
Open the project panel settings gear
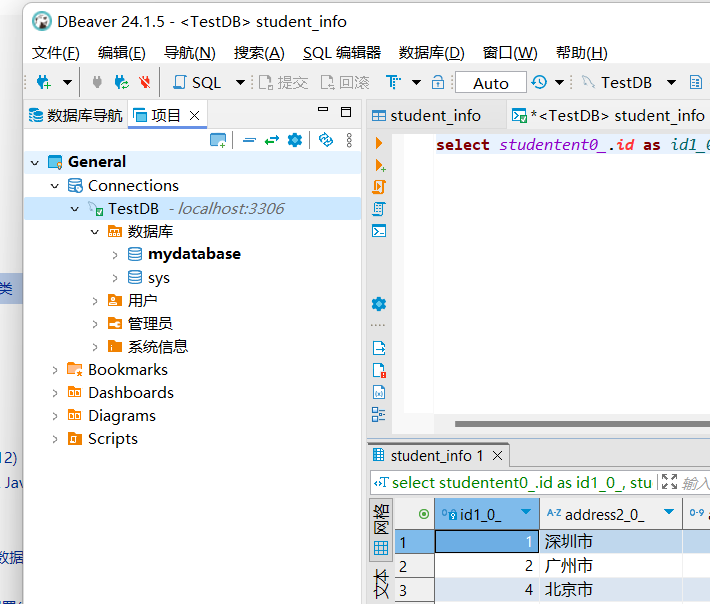coord(295,140)
